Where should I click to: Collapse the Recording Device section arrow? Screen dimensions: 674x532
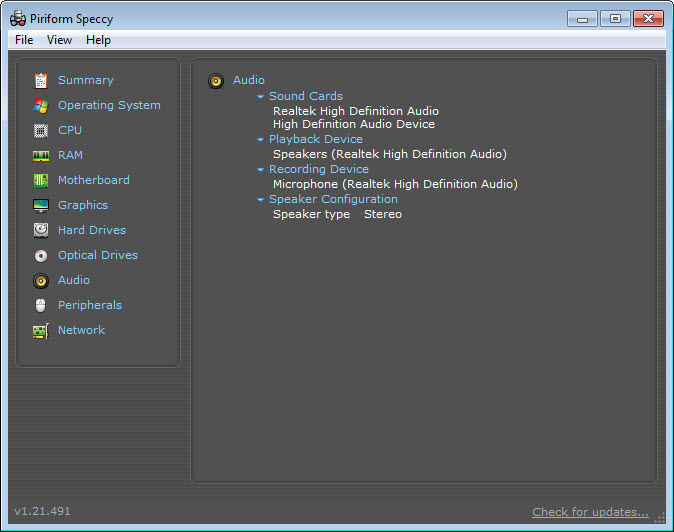click(260, 170)
